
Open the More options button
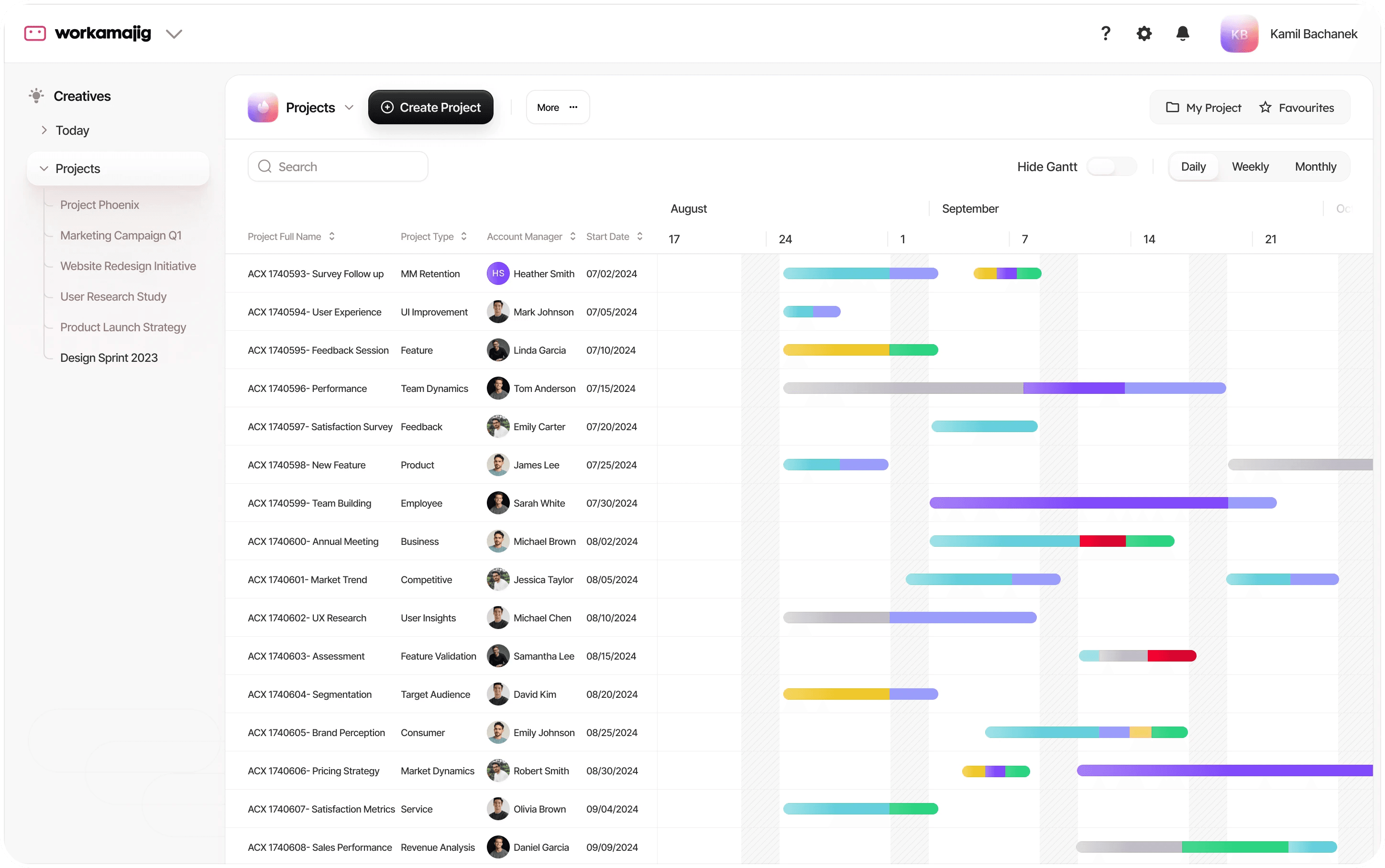558,108
